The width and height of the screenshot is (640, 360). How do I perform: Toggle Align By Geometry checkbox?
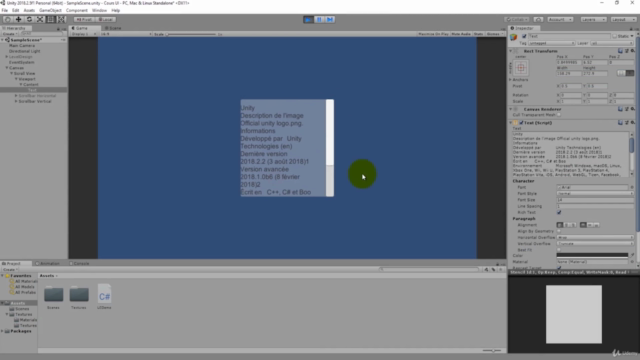(x=559, y=231)
